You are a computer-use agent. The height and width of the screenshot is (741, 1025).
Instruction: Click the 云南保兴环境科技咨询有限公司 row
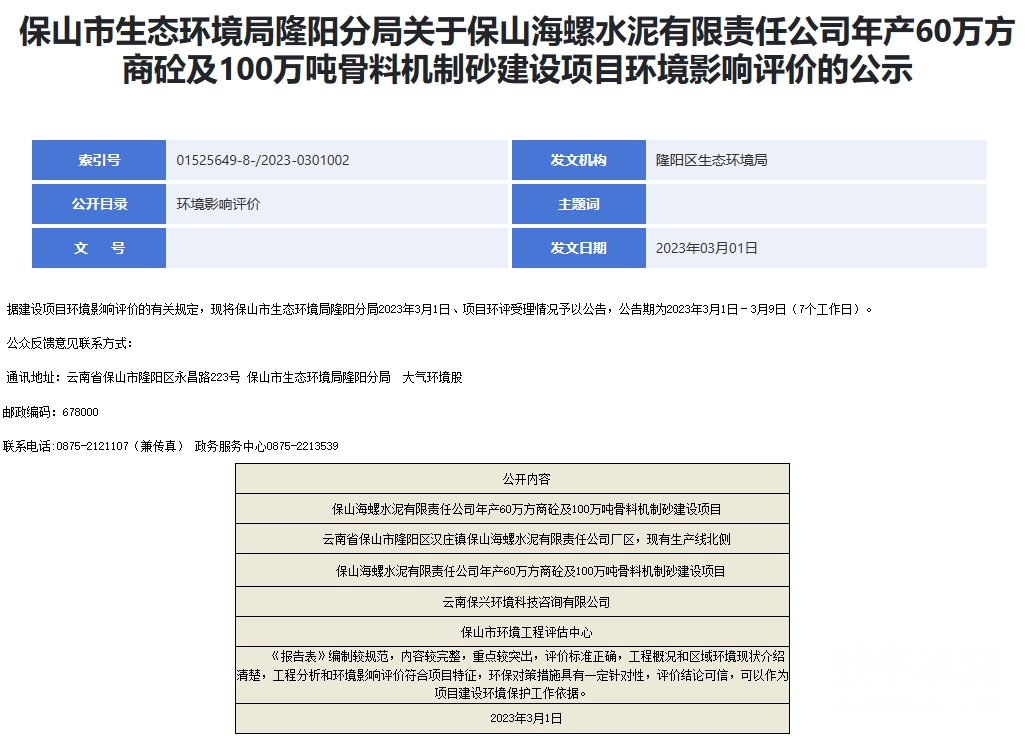pyautogui.click(x=512, y=602)
